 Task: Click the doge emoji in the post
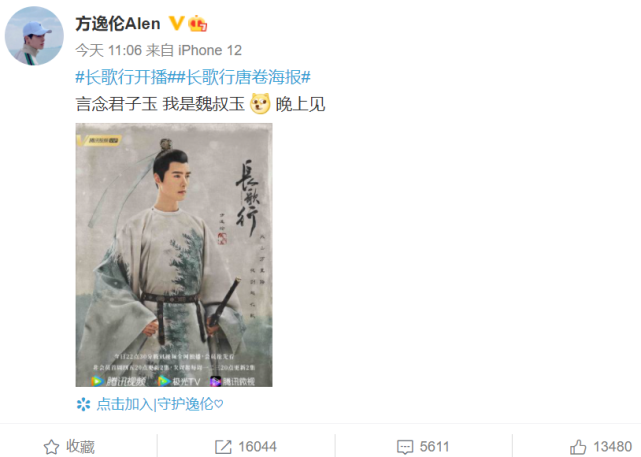click(x=260, y=104)
